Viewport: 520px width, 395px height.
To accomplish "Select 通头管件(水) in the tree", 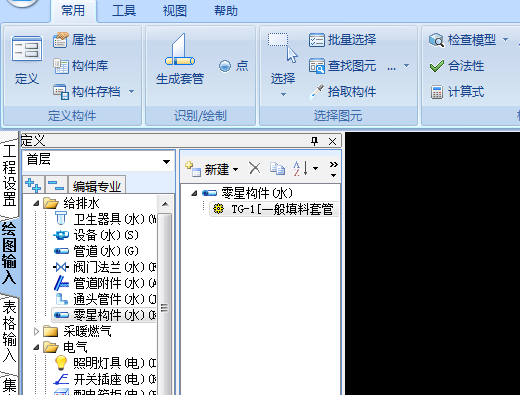I will pyautogui.click(x=104, y=299).
